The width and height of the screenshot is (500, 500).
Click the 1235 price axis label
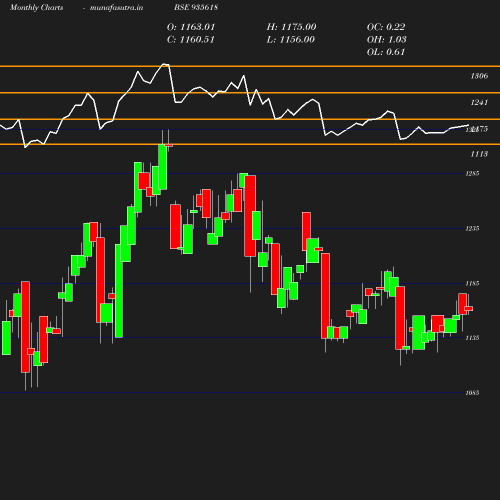472,228
